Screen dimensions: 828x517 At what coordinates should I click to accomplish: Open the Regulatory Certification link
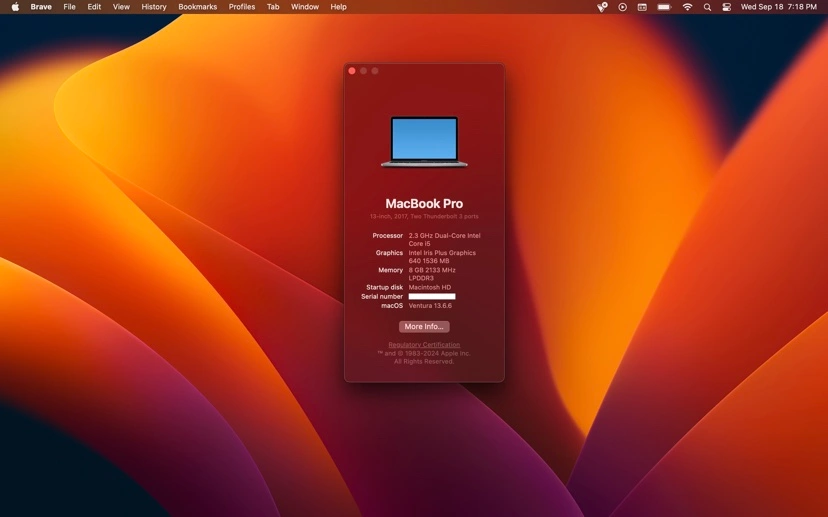[x=424, y=345]
